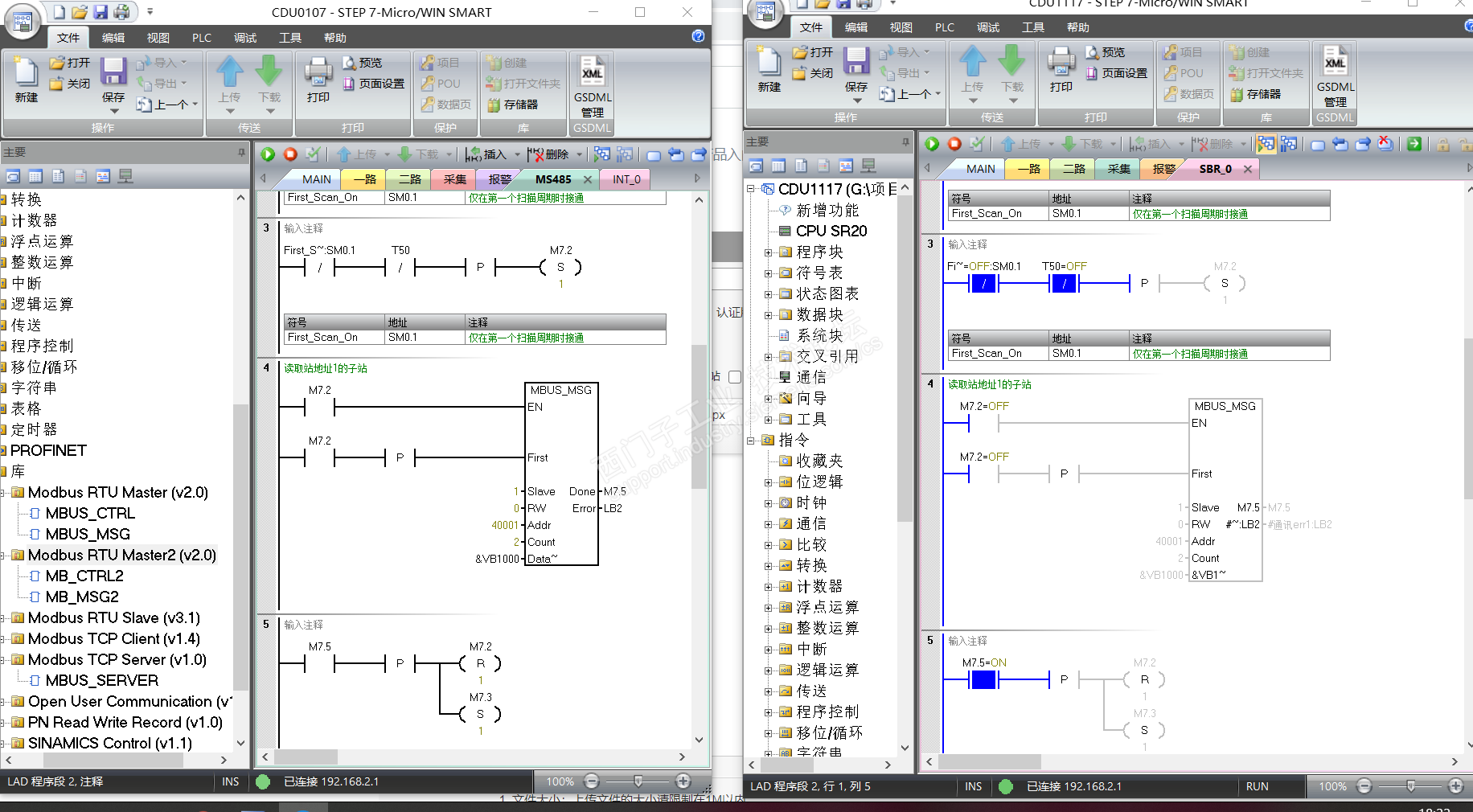The height and width of the screenshot is (812, 1473).
Task: Click the CDU0107 application logo button
Action: tap(22, 22)
